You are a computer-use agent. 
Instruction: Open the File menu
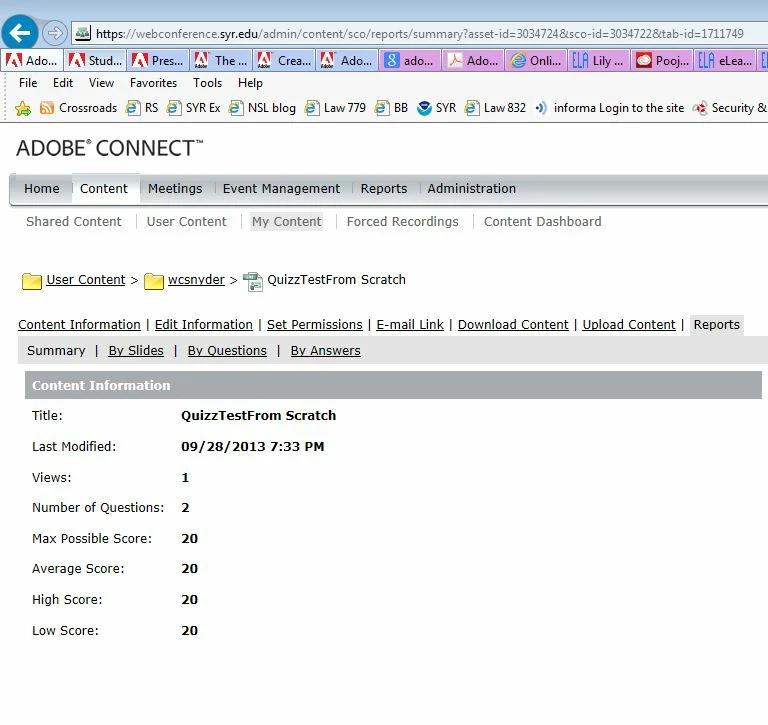pyautogui.click(x=28, y=83)
